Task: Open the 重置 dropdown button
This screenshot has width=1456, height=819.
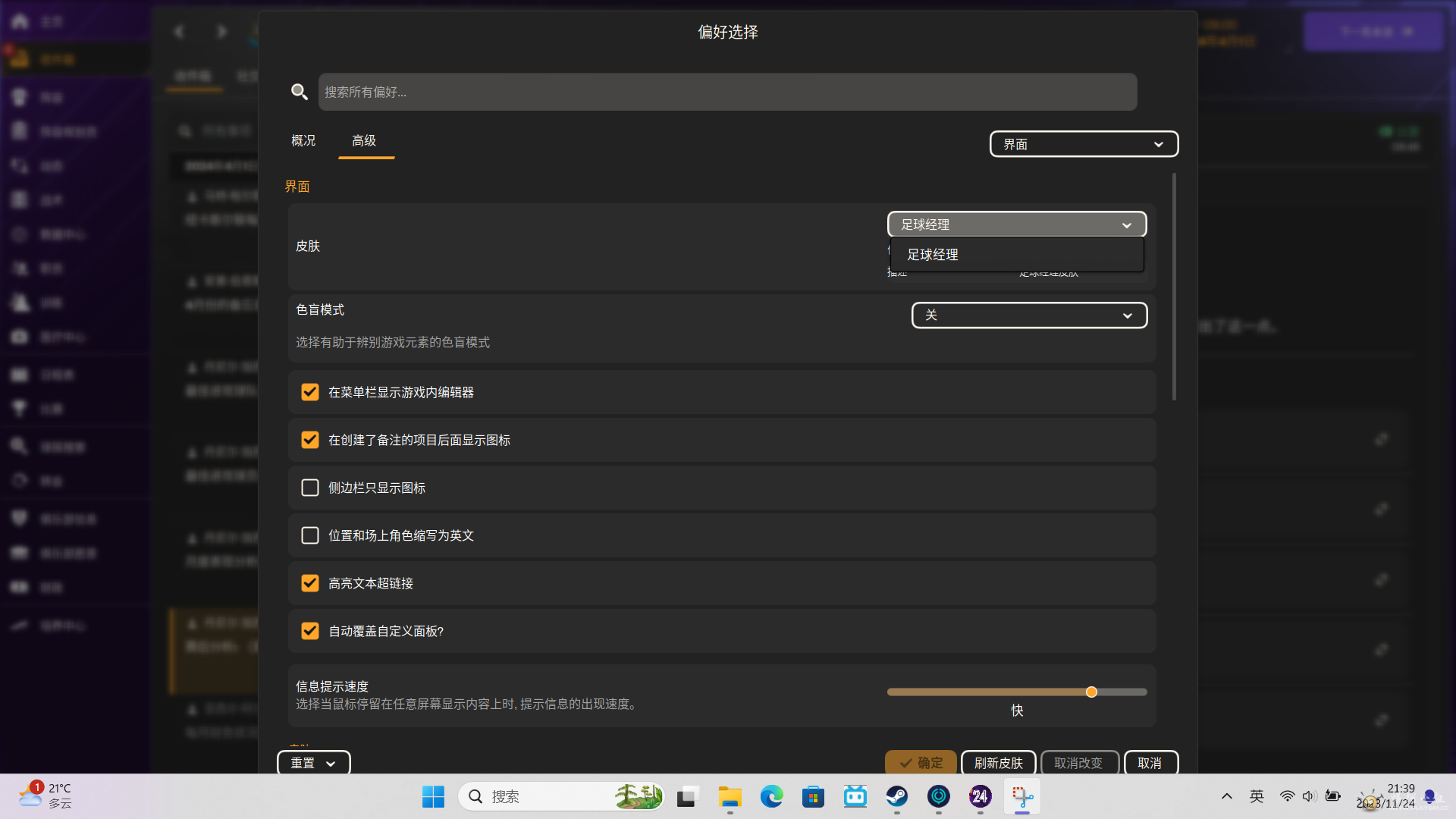Action: pyautogui.click(x=313, y=763)
